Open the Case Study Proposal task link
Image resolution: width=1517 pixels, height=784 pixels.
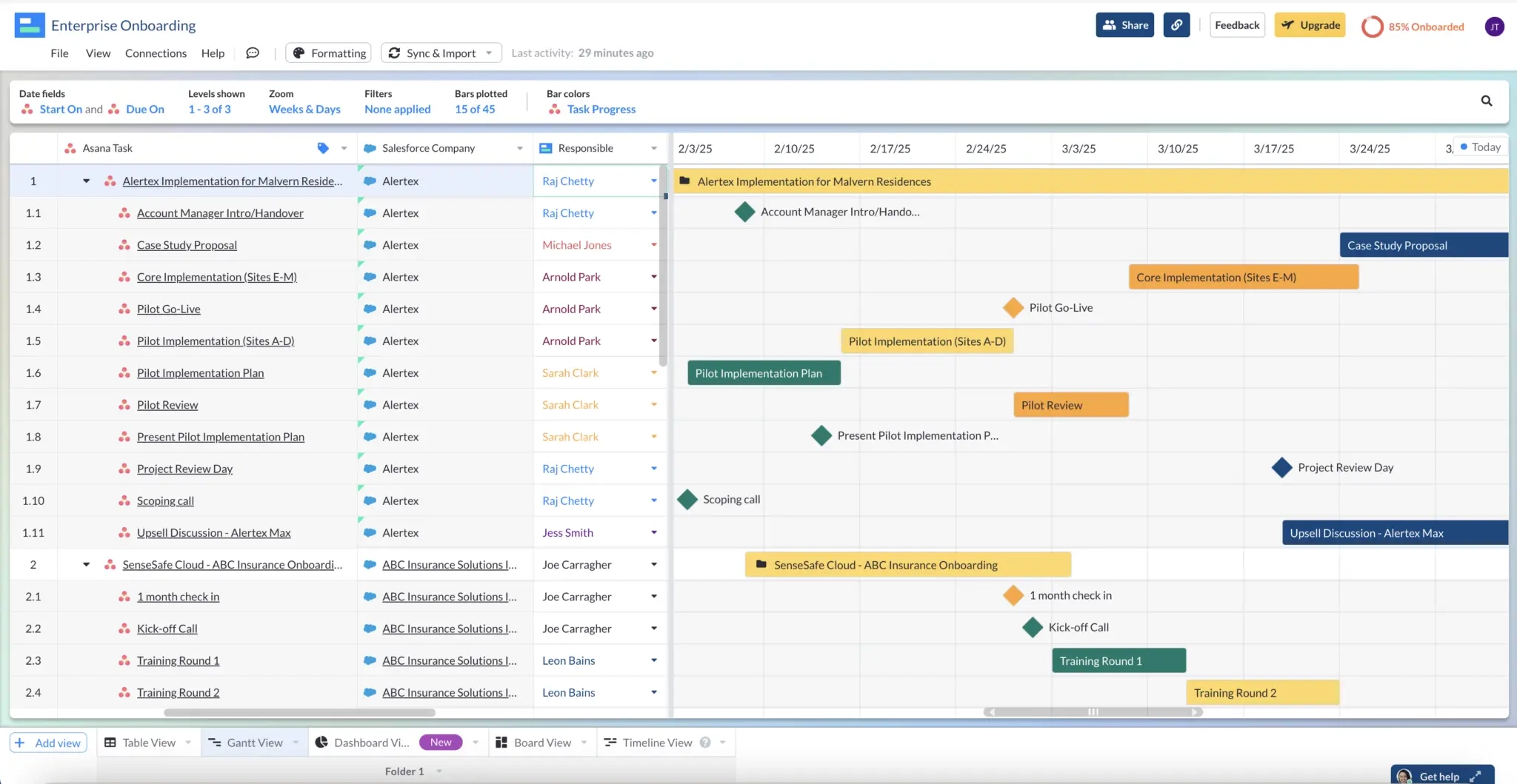click(187, 244)
